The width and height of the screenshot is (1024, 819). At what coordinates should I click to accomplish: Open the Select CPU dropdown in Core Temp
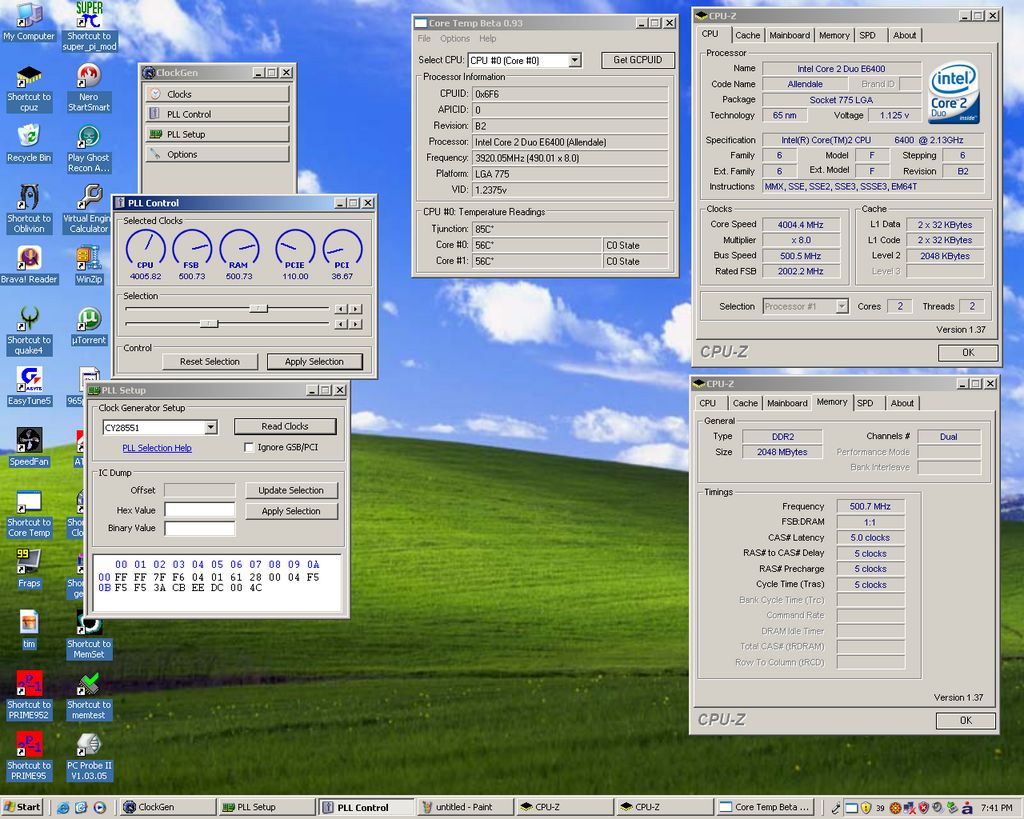click(x=574, y=61)
